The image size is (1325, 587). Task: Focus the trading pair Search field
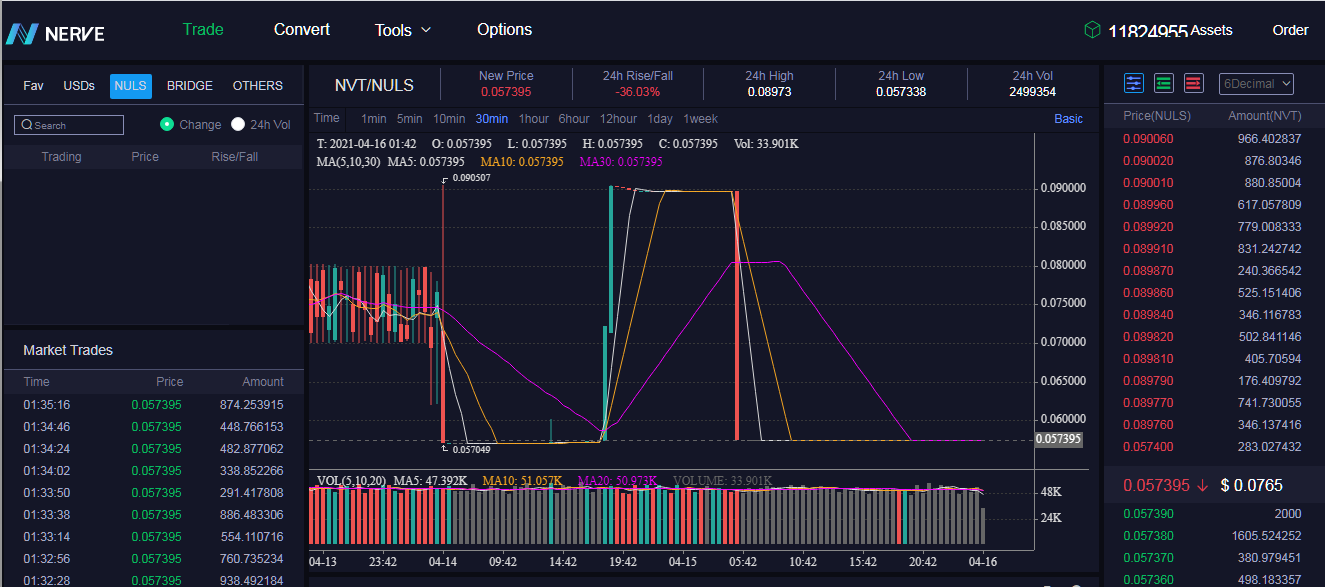(69, 125)
